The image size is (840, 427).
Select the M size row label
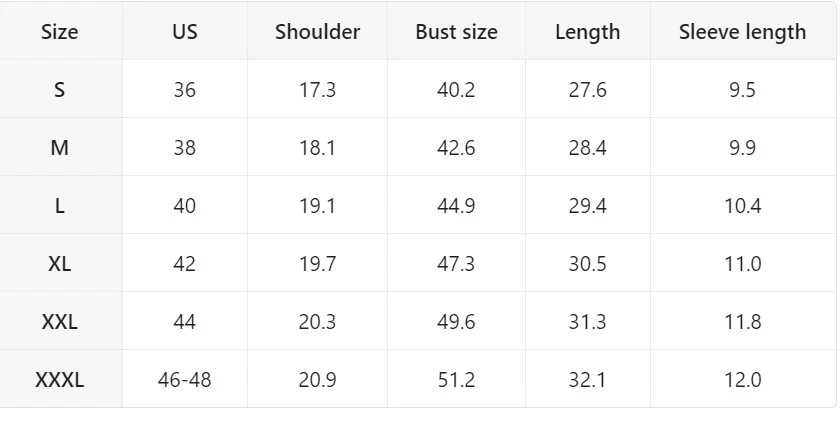point(60,148)
